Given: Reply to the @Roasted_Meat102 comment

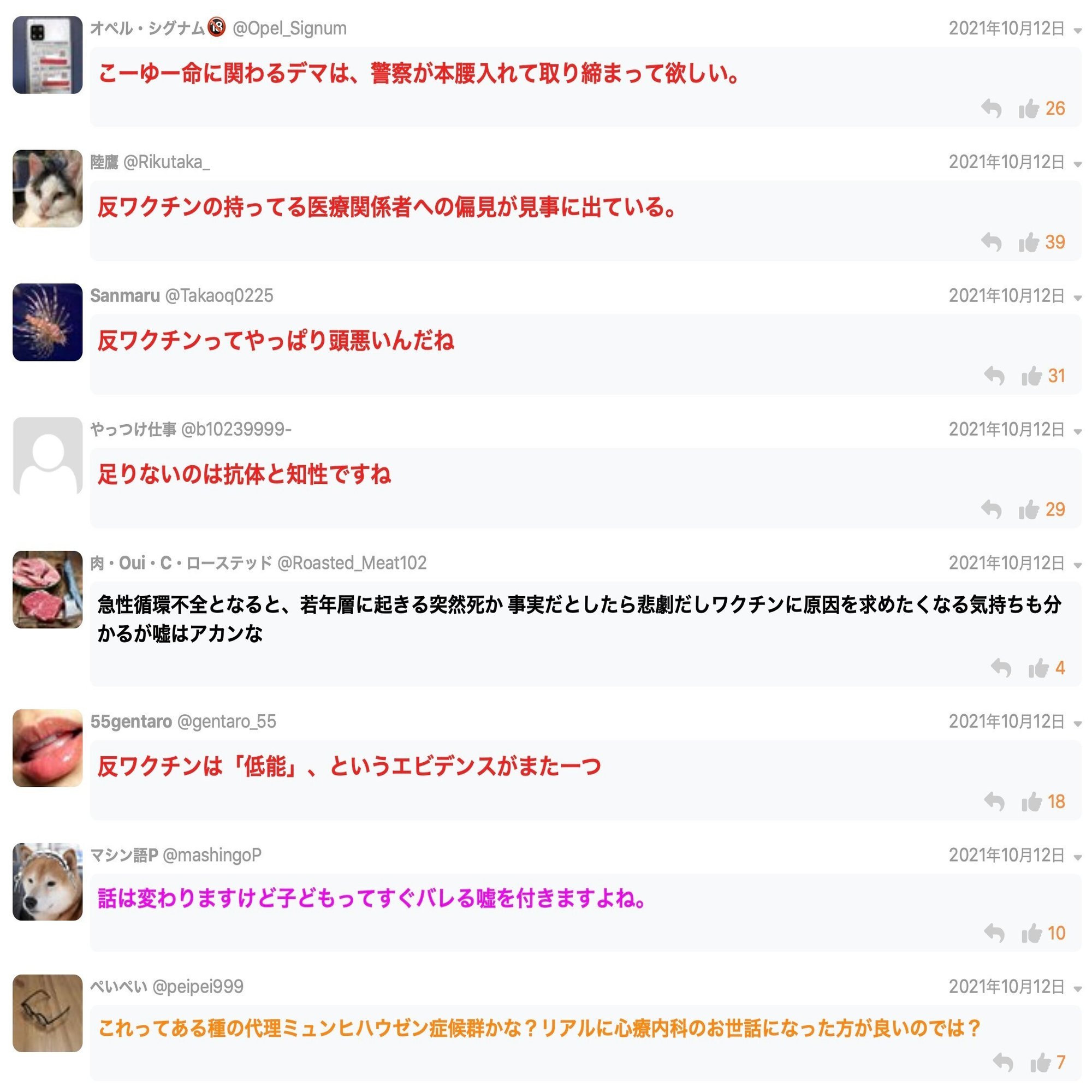Looking at the screenshot, I should coord(1001,668).
